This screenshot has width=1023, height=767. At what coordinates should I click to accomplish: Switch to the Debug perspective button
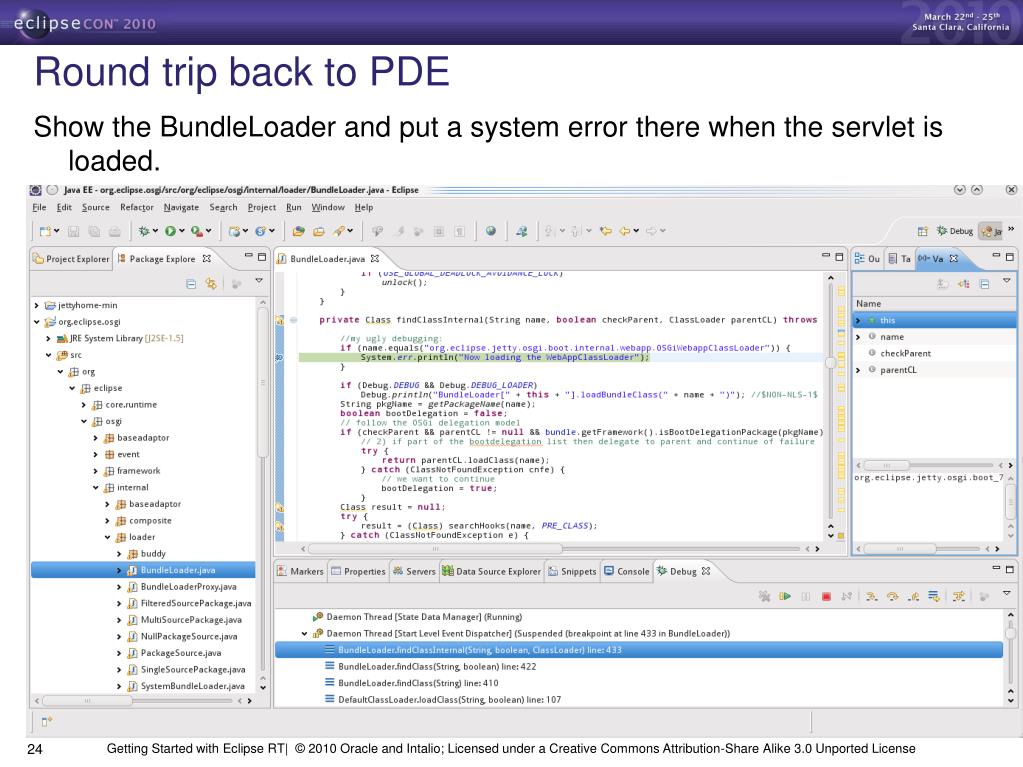(954, 231)
